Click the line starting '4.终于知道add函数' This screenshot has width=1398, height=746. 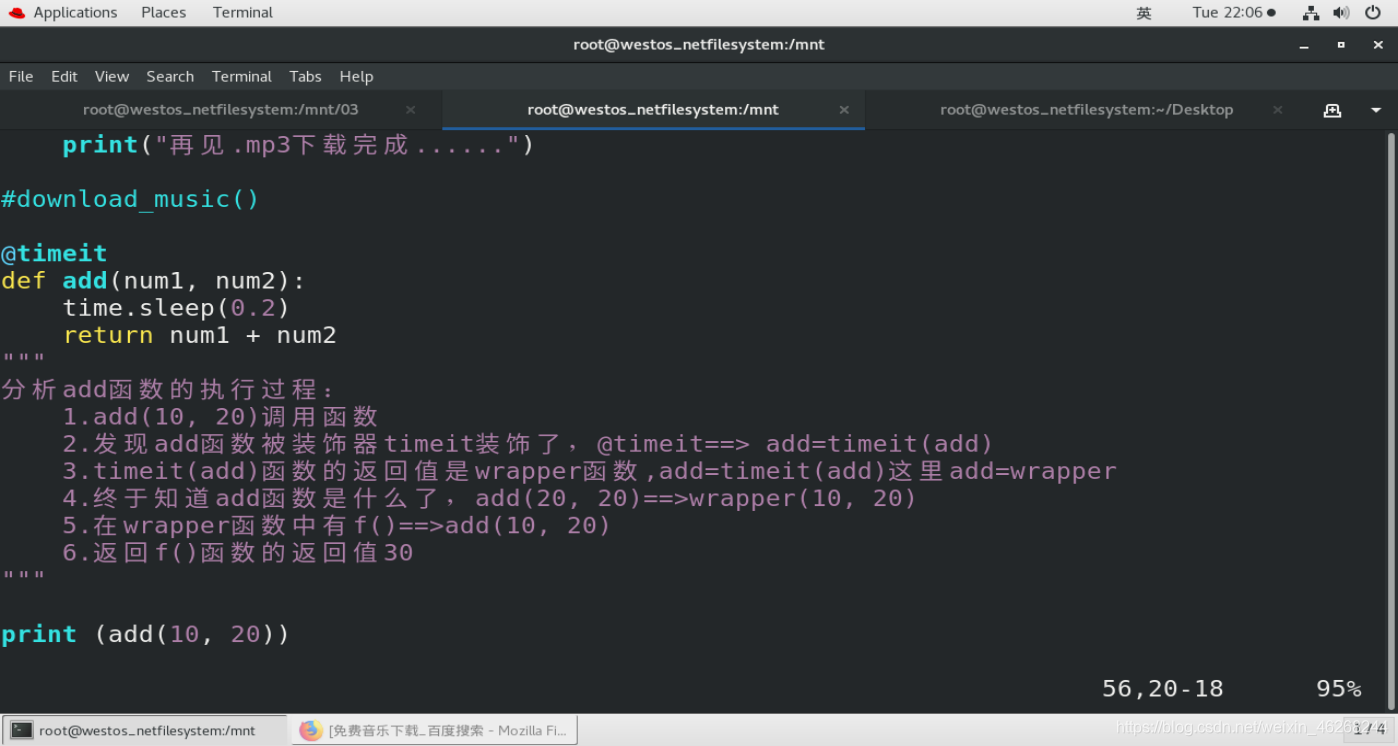[489, 498]
